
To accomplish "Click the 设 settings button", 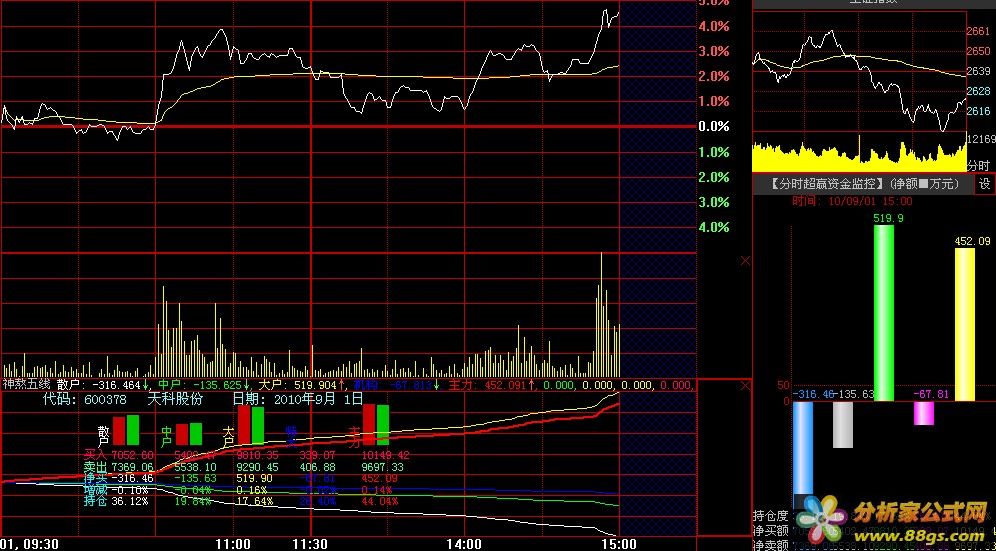I will (985, 184).
